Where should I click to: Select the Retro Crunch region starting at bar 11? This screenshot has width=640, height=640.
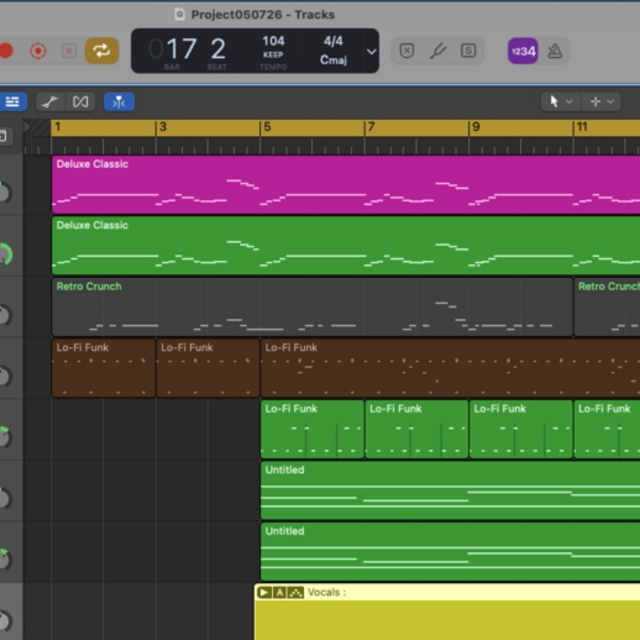(607, 307)
